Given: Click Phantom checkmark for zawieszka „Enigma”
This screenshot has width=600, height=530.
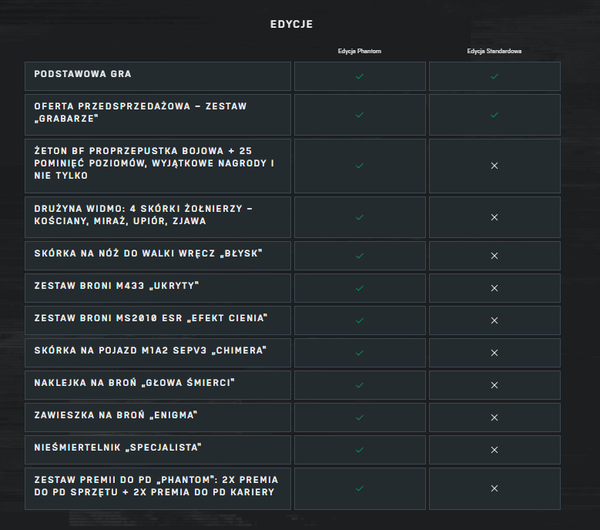Looking at the screenshot, I should pyautogui.click(x=359, y=417).
